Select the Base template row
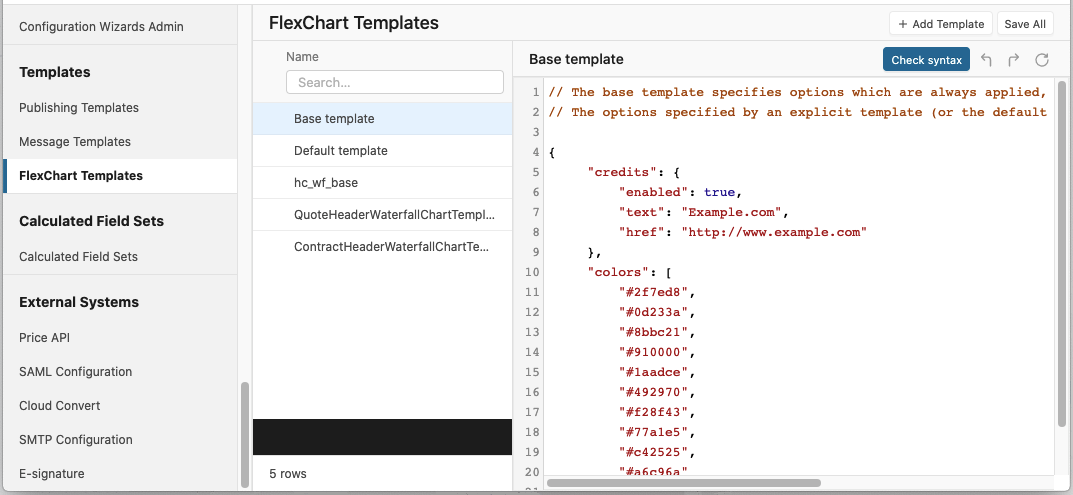This screenshot has width=1073, height=495. pyautogui.click(x=383, y=118)
